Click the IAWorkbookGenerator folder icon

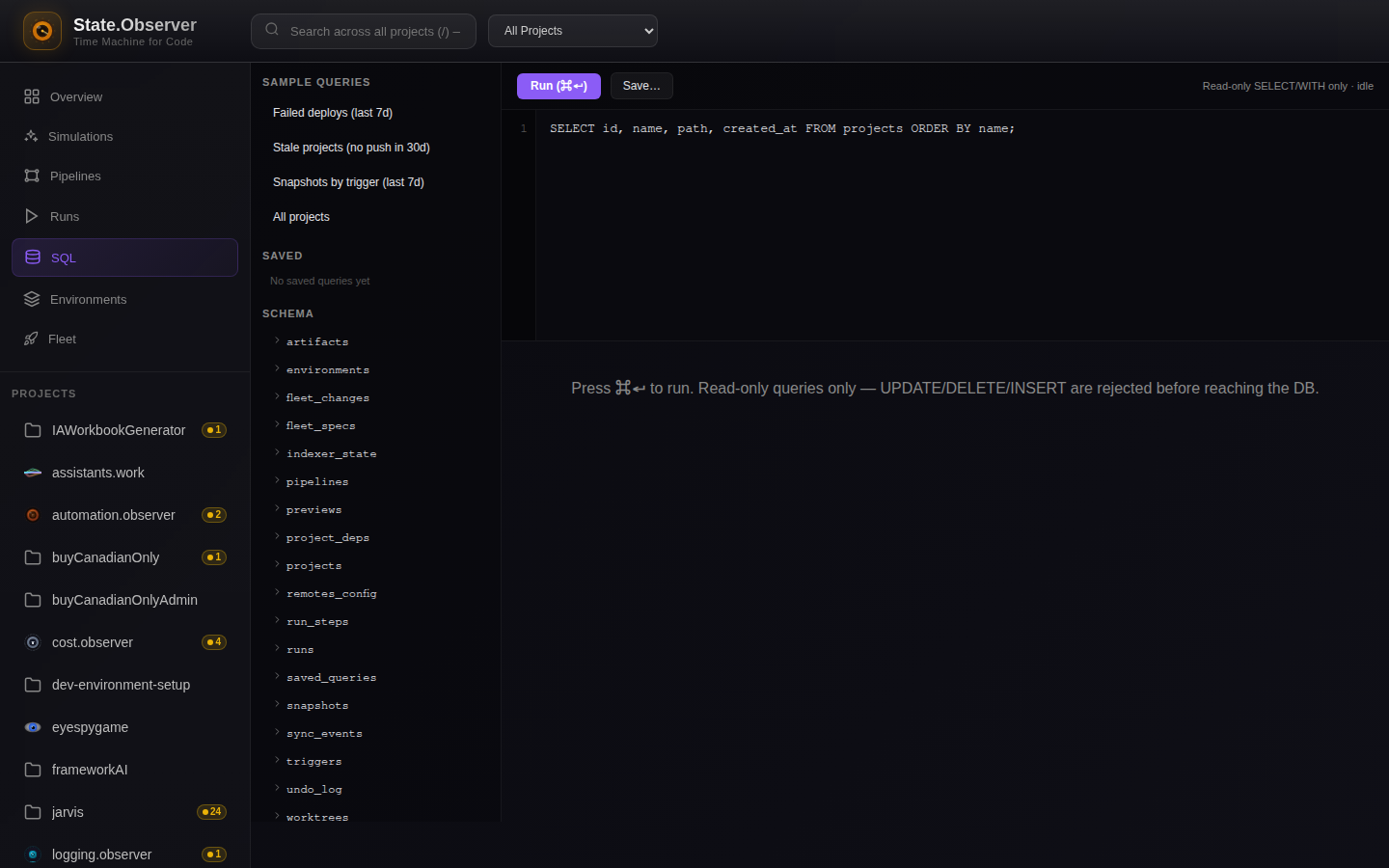tap(33, 430)
